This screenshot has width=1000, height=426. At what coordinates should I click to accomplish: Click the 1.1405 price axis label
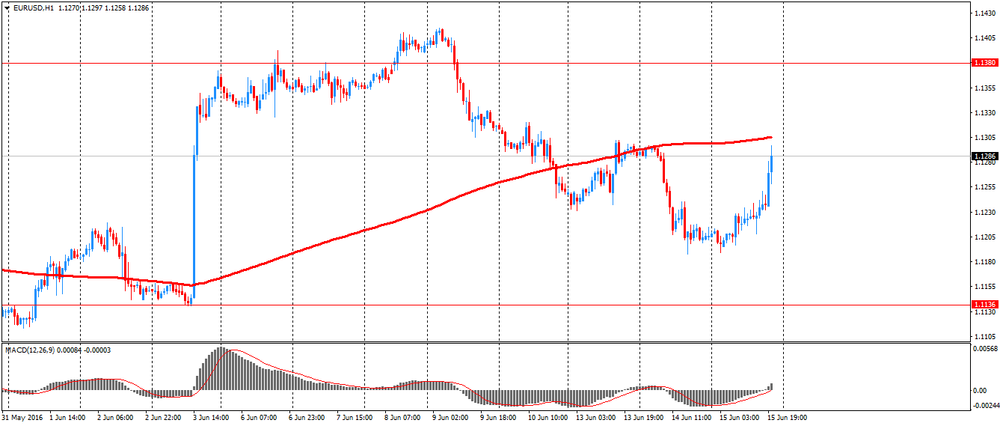(983, 38)
